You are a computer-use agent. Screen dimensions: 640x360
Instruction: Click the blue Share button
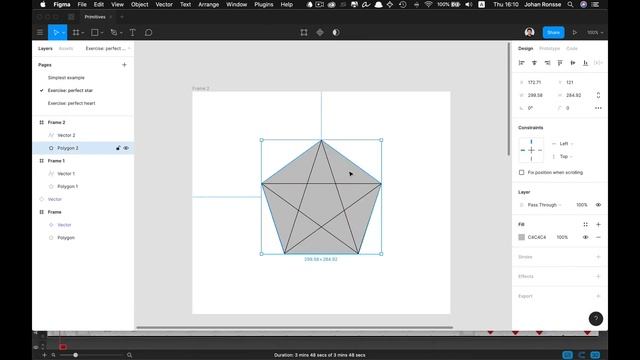[553, 32]
